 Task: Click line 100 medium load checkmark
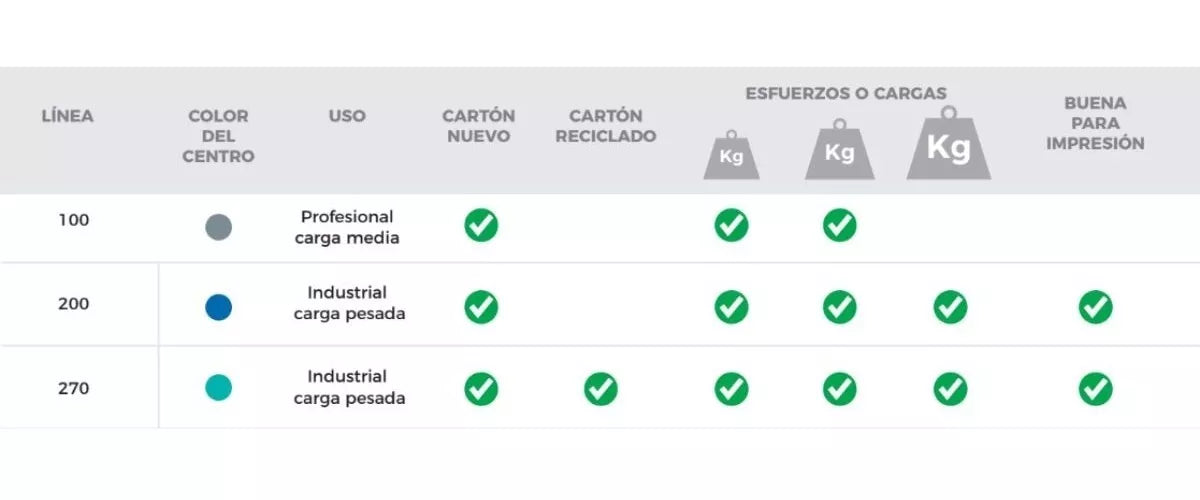839,225
